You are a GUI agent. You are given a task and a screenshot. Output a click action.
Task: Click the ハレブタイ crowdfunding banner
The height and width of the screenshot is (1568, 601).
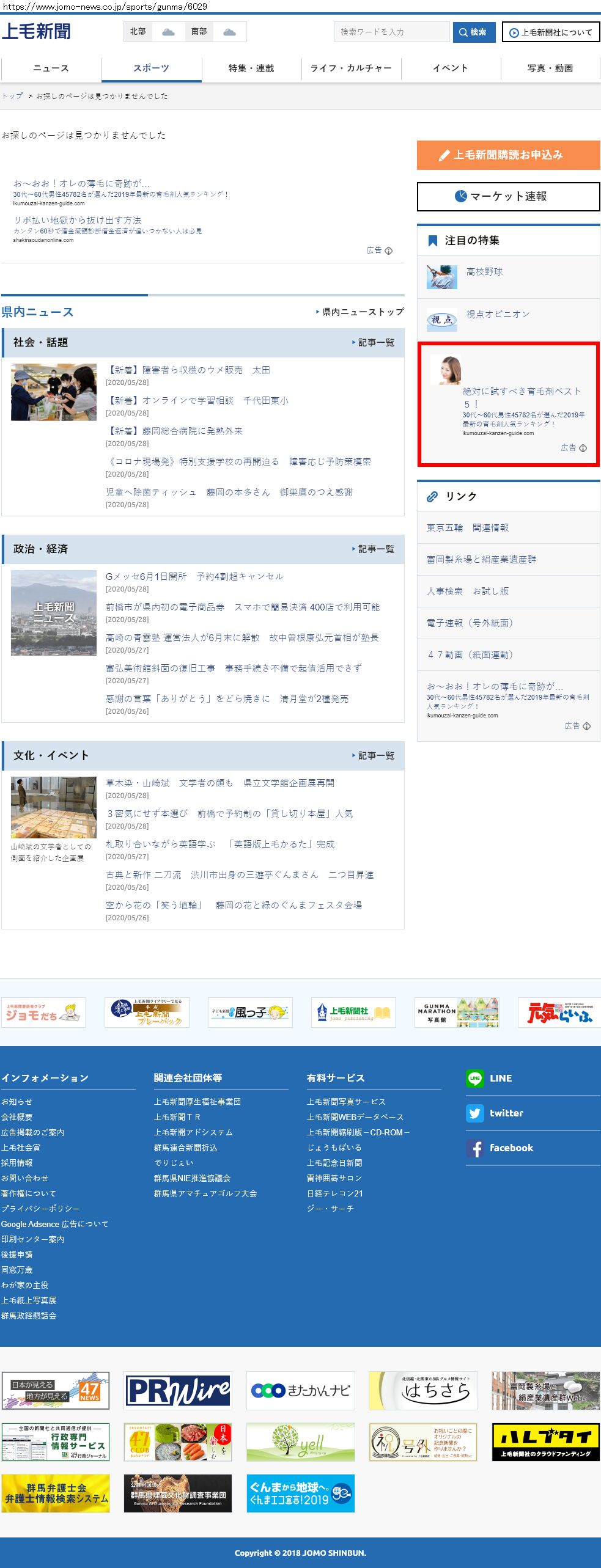pos(545,1442)
